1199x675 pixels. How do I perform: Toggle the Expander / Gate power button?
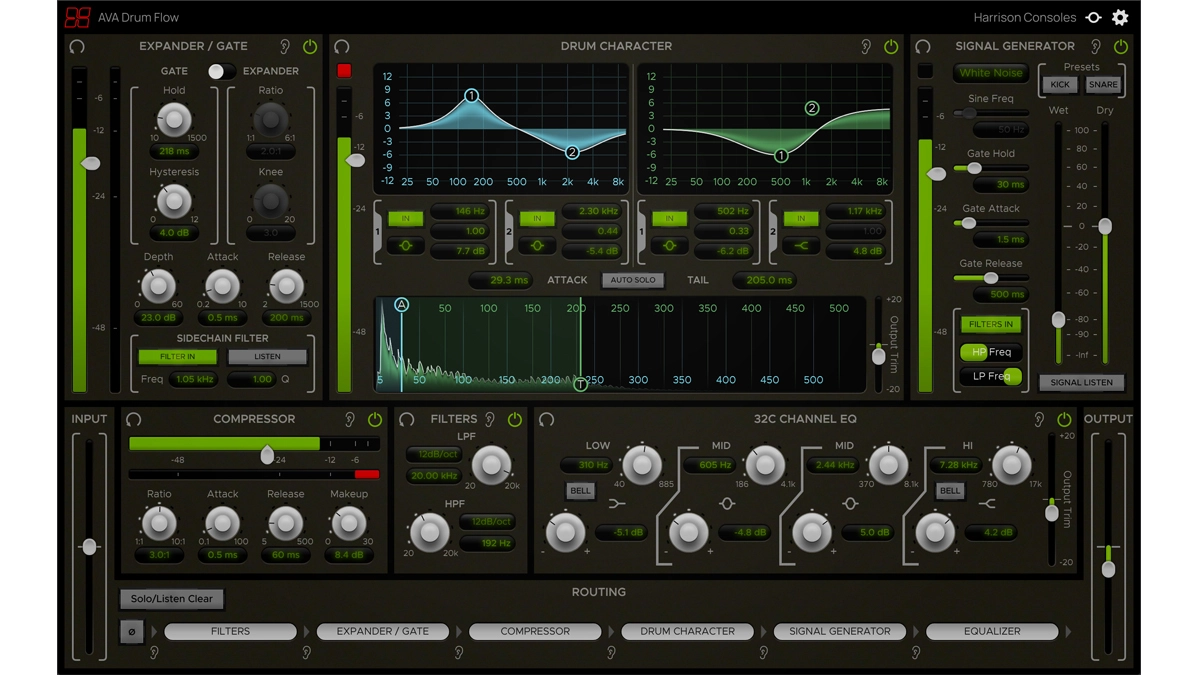[x=310, y=47]
